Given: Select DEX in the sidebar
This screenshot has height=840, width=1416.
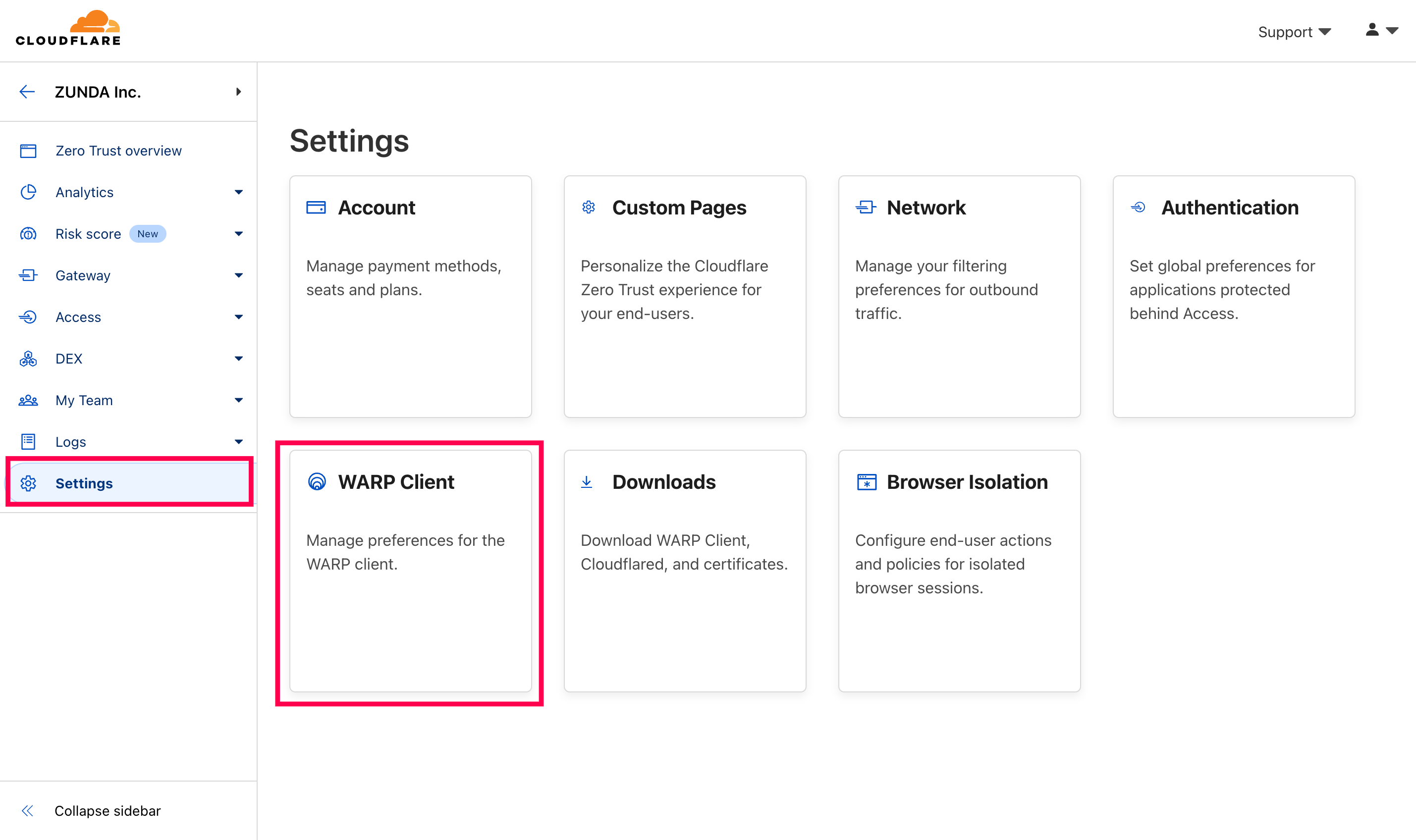Looking at the screenshot, I should 68,359.
